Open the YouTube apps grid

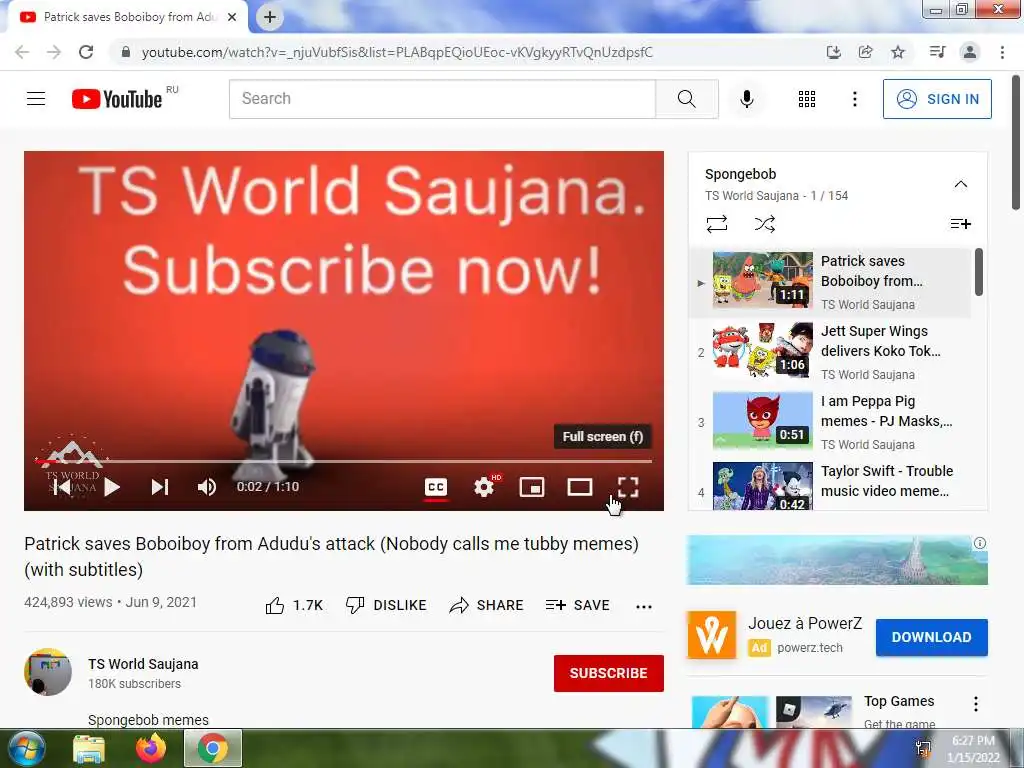pos(807,99)
